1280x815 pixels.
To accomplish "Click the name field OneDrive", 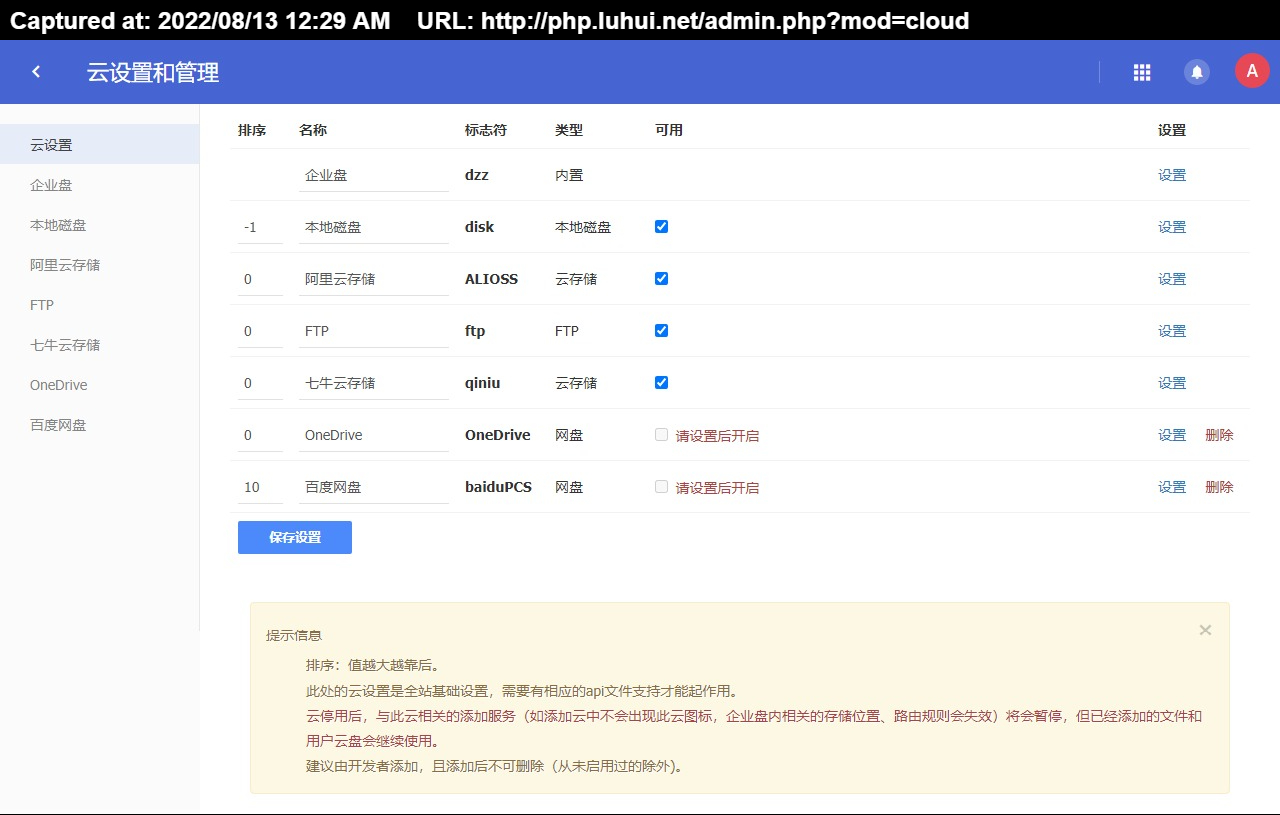I will click(x=374, y=435).
